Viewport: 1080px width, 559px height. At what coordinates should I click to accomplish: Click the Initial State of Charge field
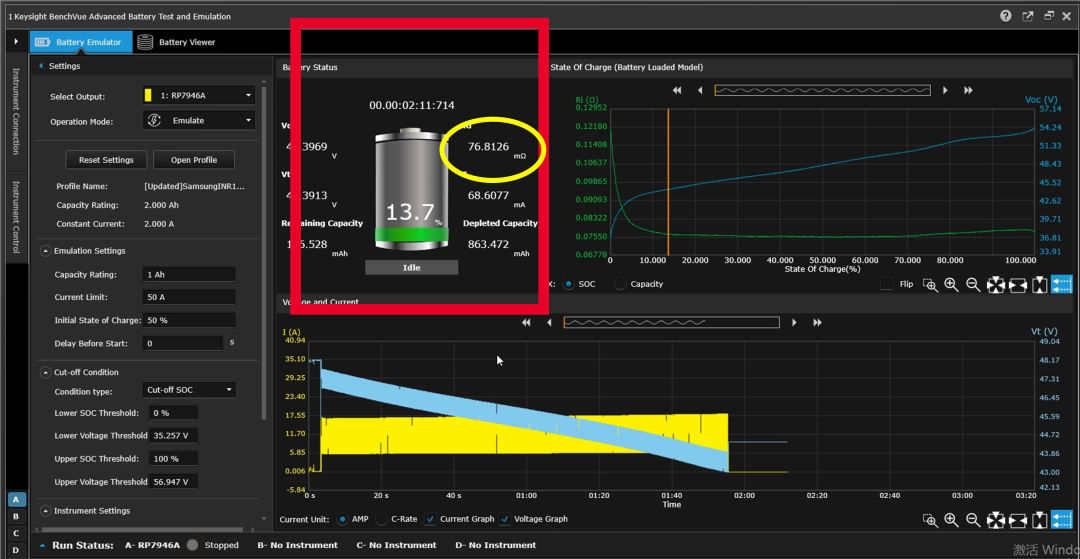click(x=189, y=320)
